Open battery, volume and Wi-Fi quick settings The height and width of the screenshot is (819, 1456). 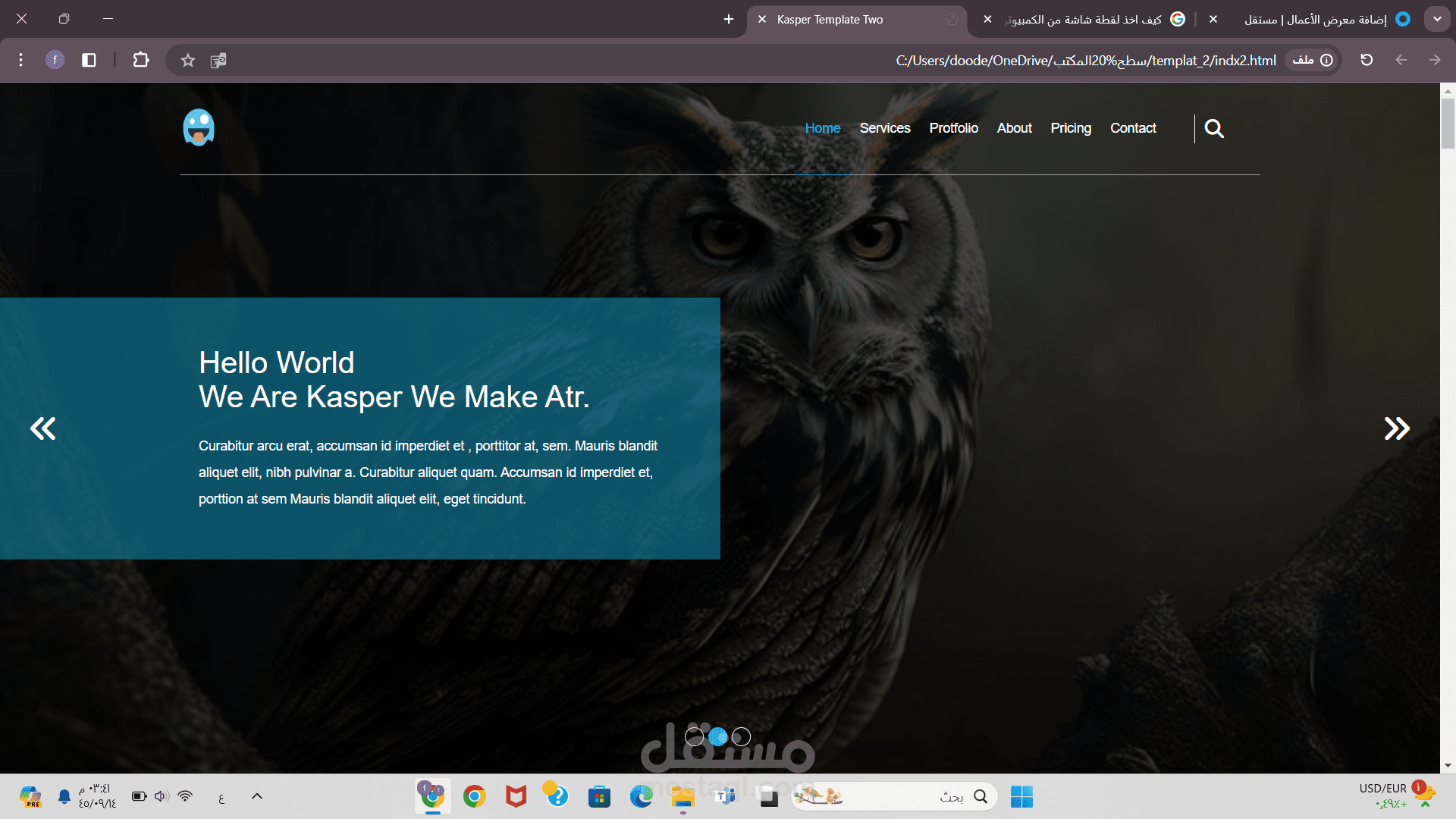click(x=162, y=796)
